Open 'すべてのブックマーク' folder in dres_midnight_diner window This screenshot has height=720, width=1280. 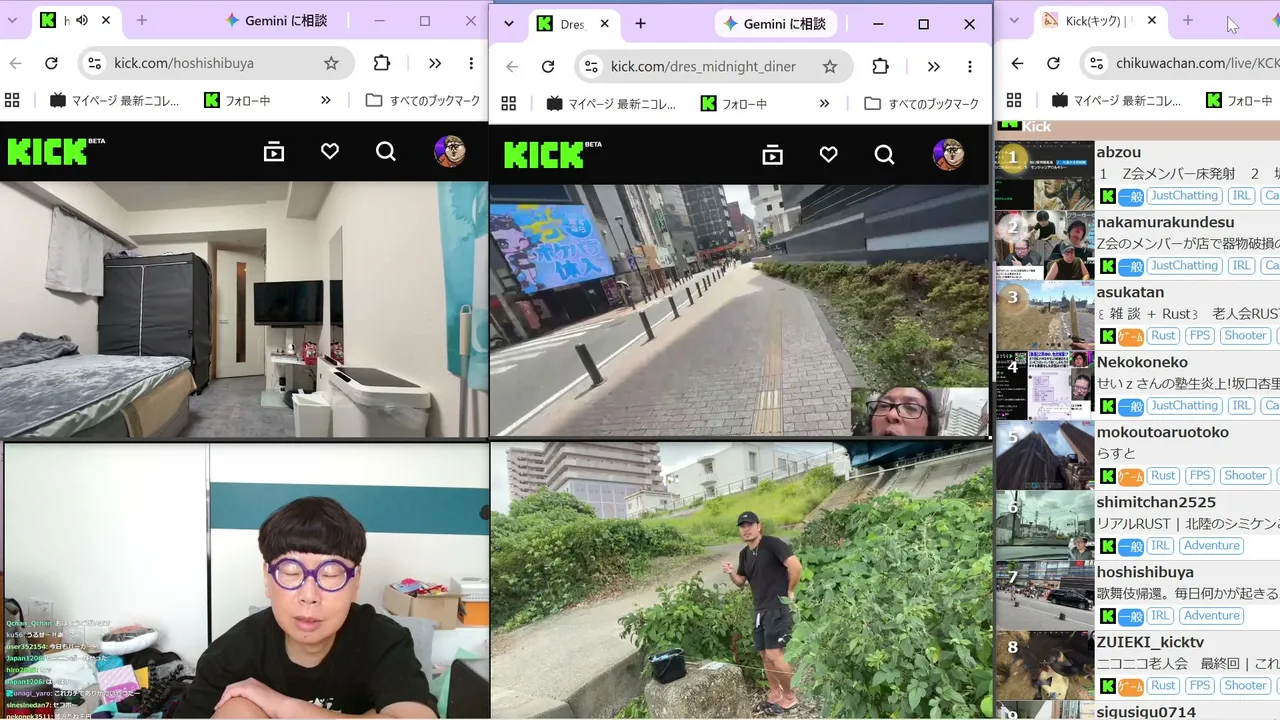tap(921, 104)
